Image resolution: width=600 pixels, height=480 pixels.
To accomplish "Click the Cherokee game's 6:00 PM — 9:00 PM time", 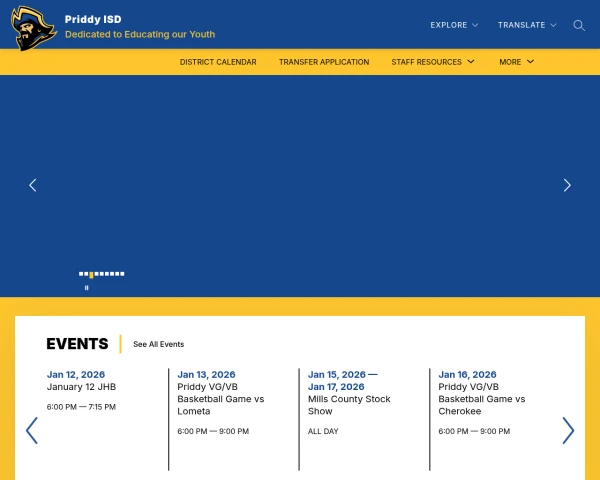I will point(474,431).
